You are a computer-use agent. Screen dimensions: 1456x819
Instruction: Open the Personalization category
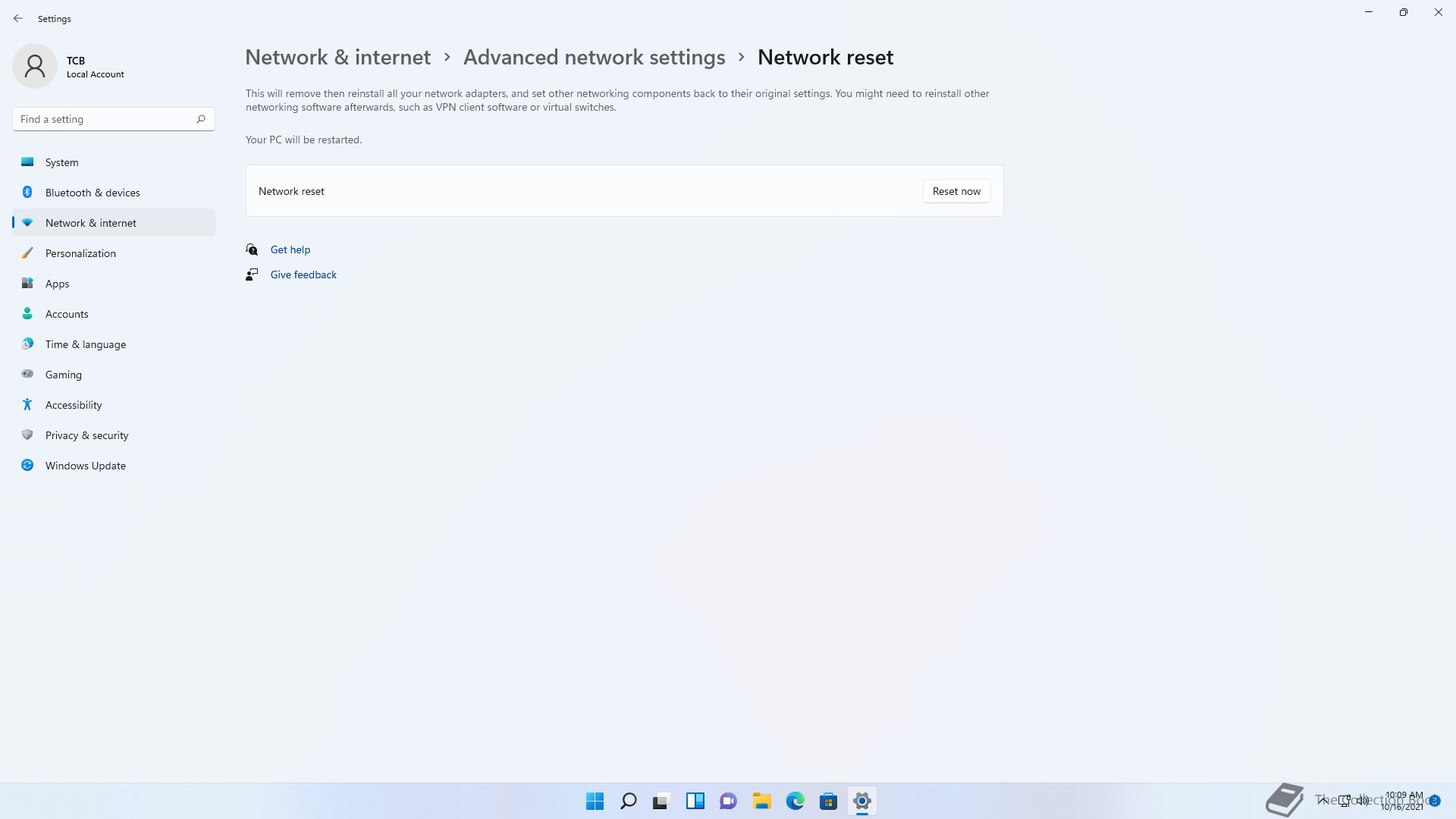tap(114, 253)
